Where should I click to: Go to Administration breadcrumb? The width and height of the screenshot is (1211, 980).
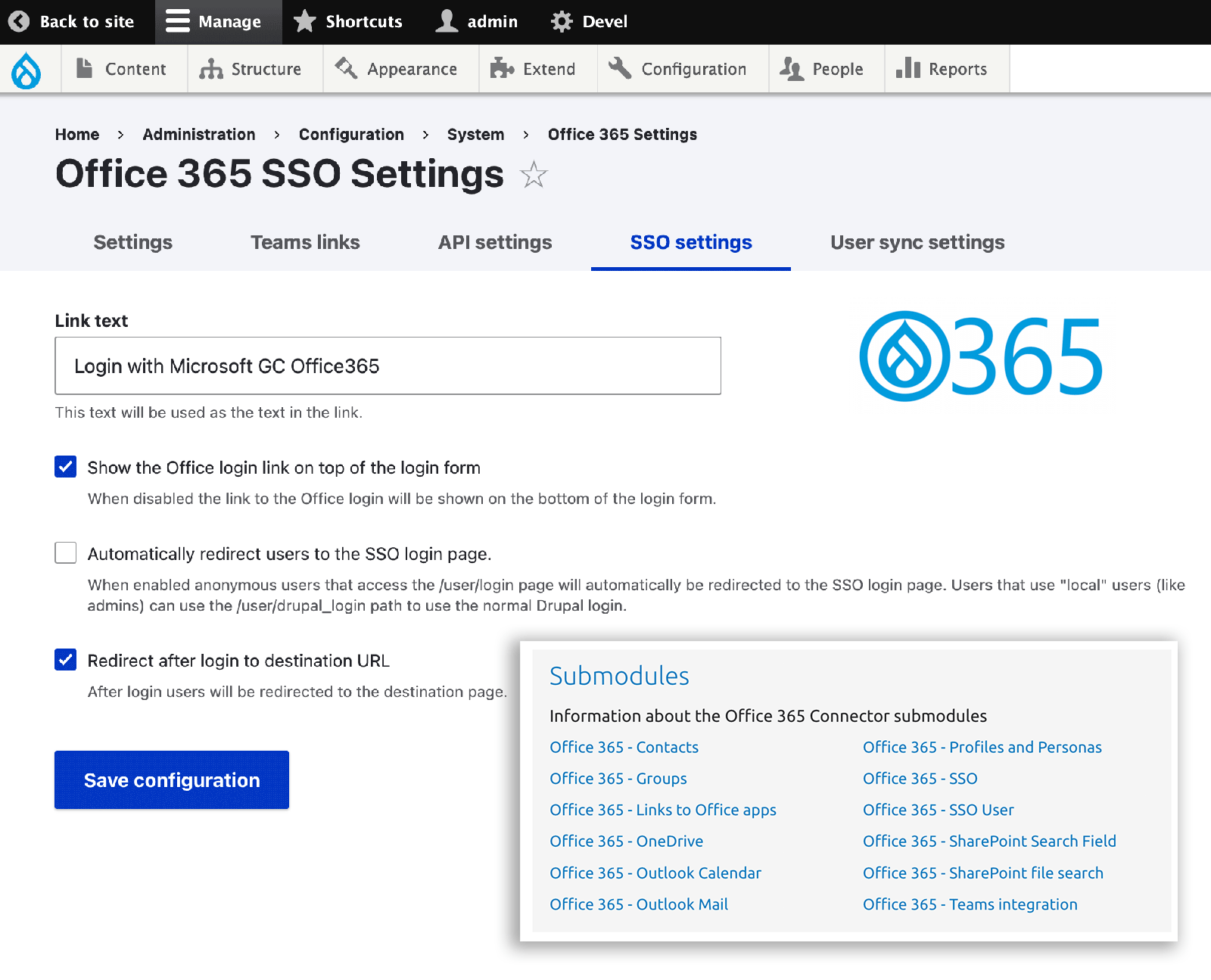(199, 134)
